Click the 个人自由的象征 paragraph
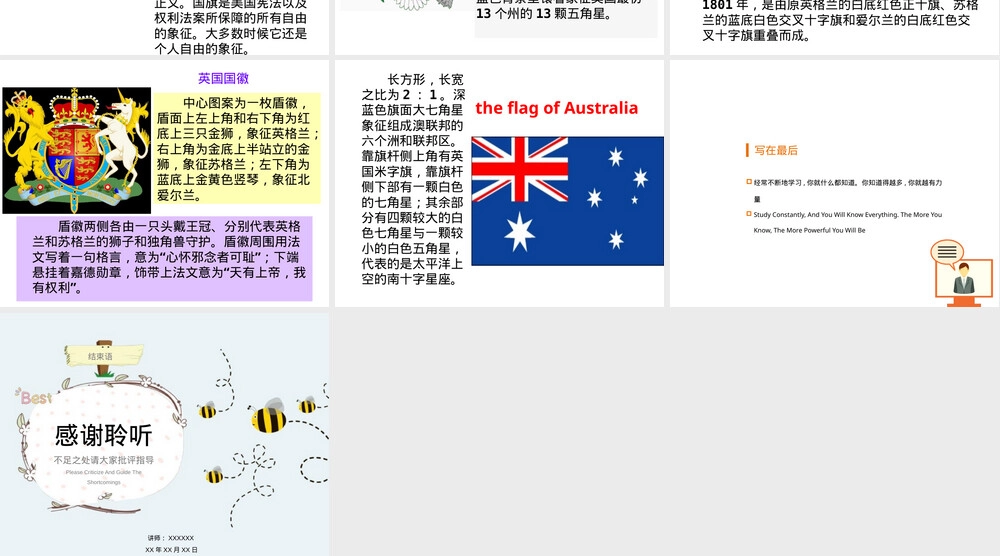The image size is (1000, 556). [231, 26]
